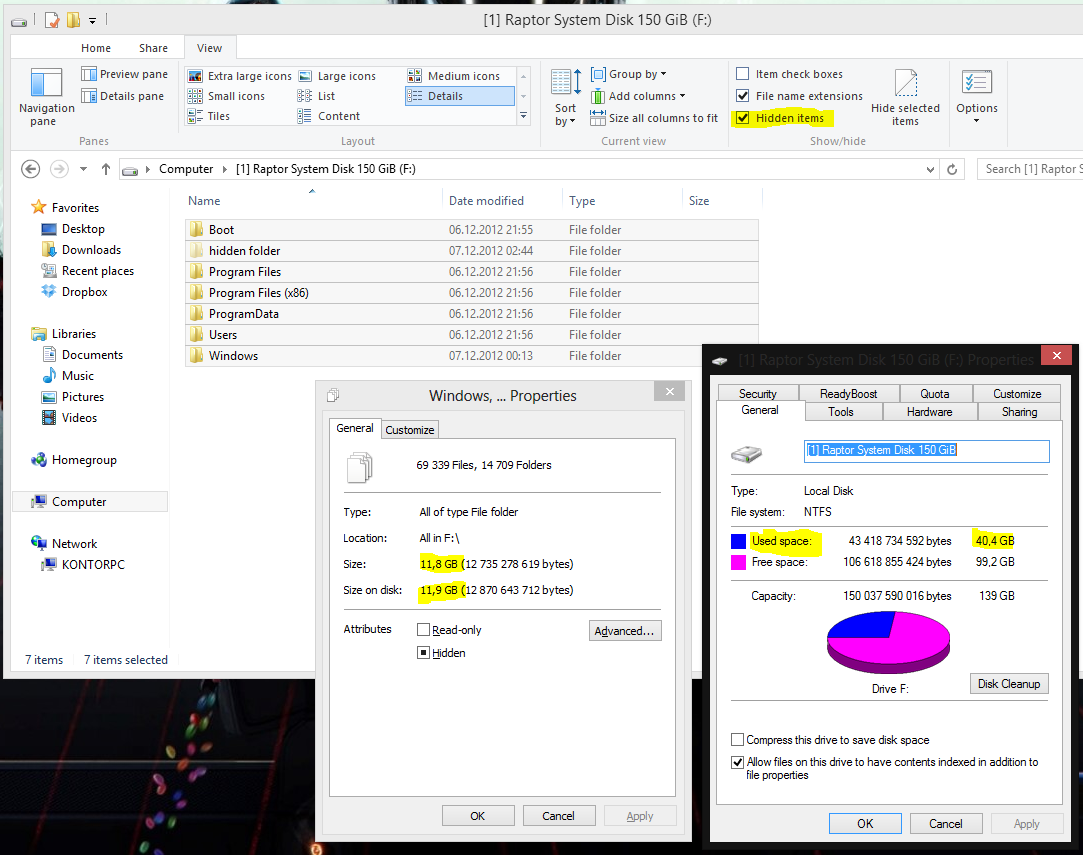This screenshot has height=855, width=1083.
Task: Go back in Explorer navigation
Action: pos(30,169)
